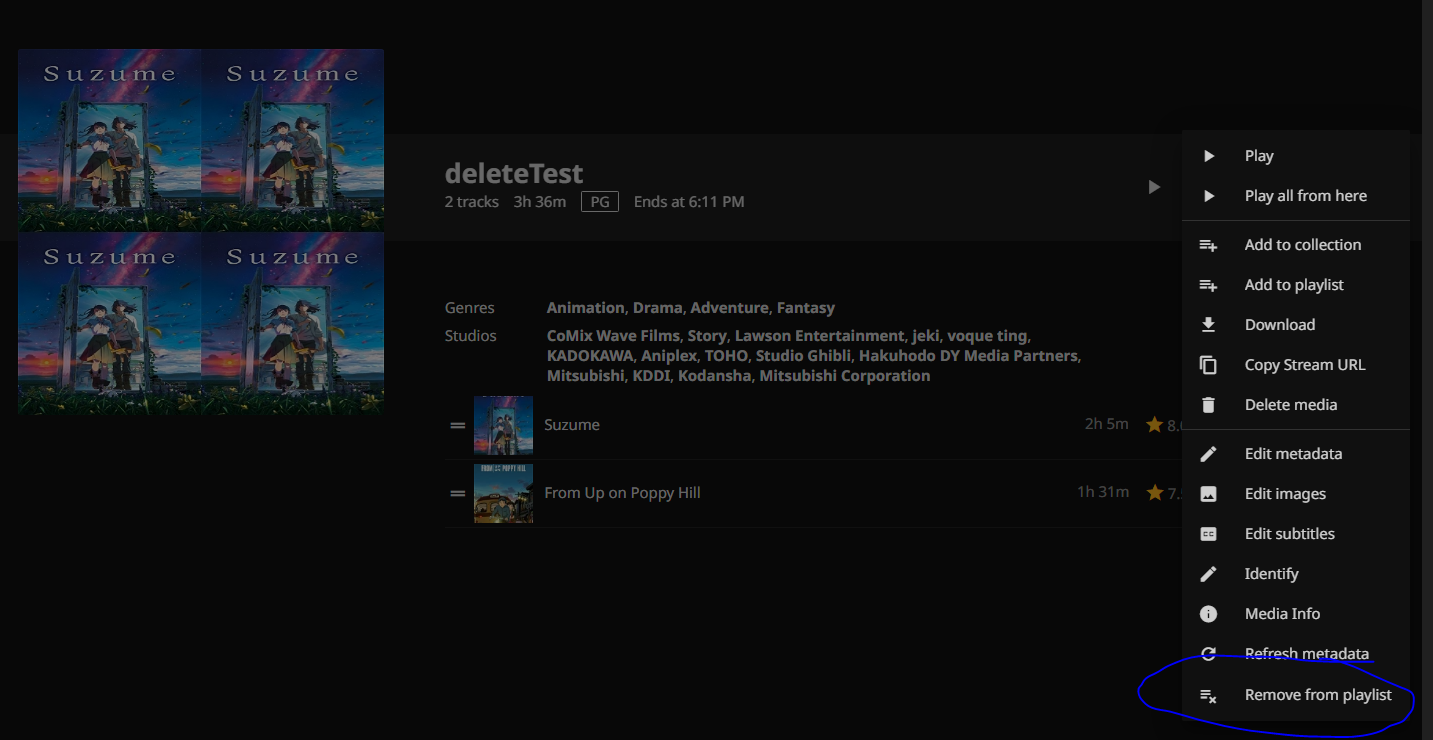Grab the drag handle beside Suzume
Image resolution: width=1433 pixels, height=740 pixels.
tap(458, 425)
